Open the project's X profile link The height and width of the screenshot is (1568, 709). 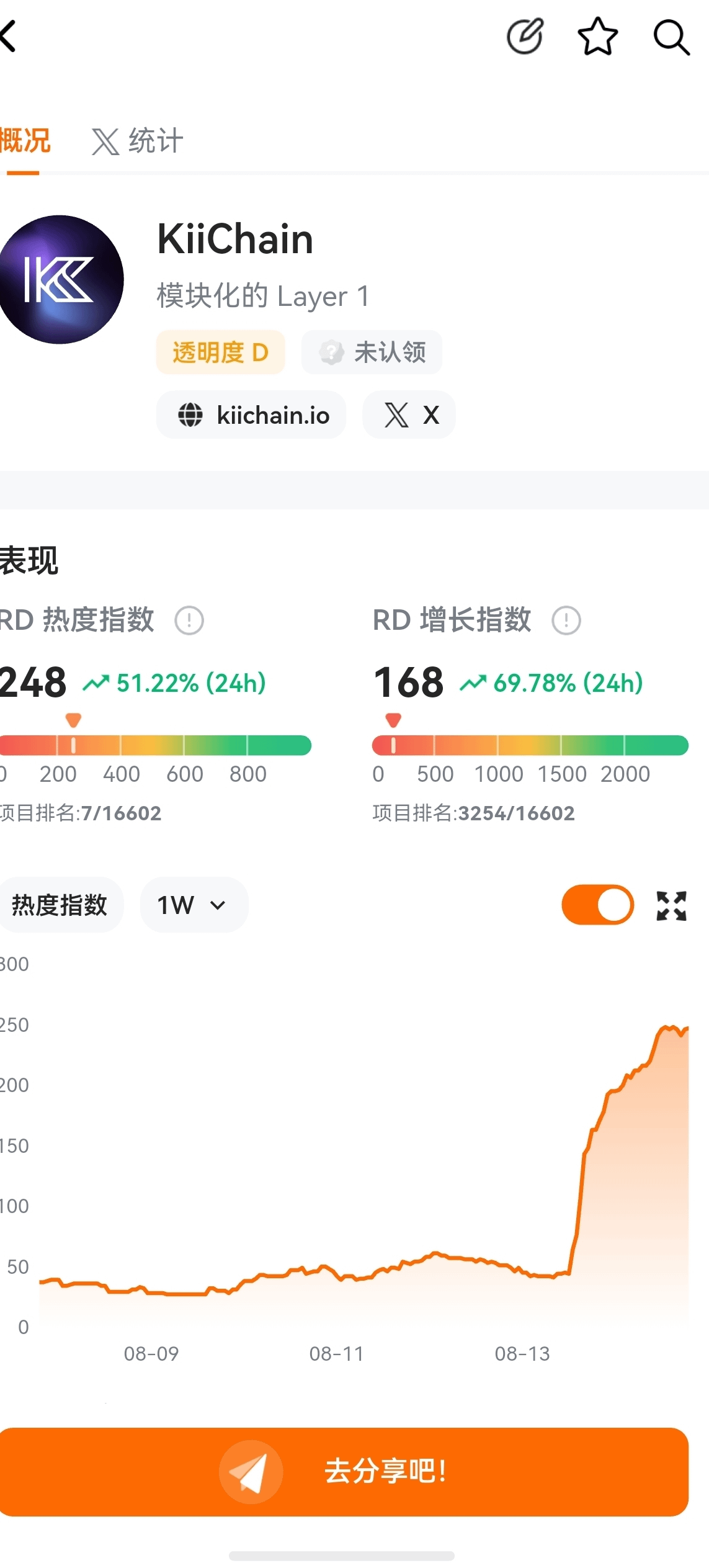pyautogui.click(x=409, y=414)
